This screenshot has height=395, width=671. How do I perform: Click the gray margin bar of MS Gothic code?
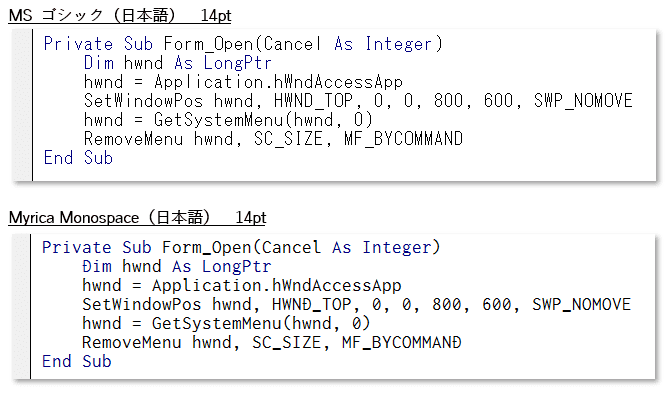(23, 105)
